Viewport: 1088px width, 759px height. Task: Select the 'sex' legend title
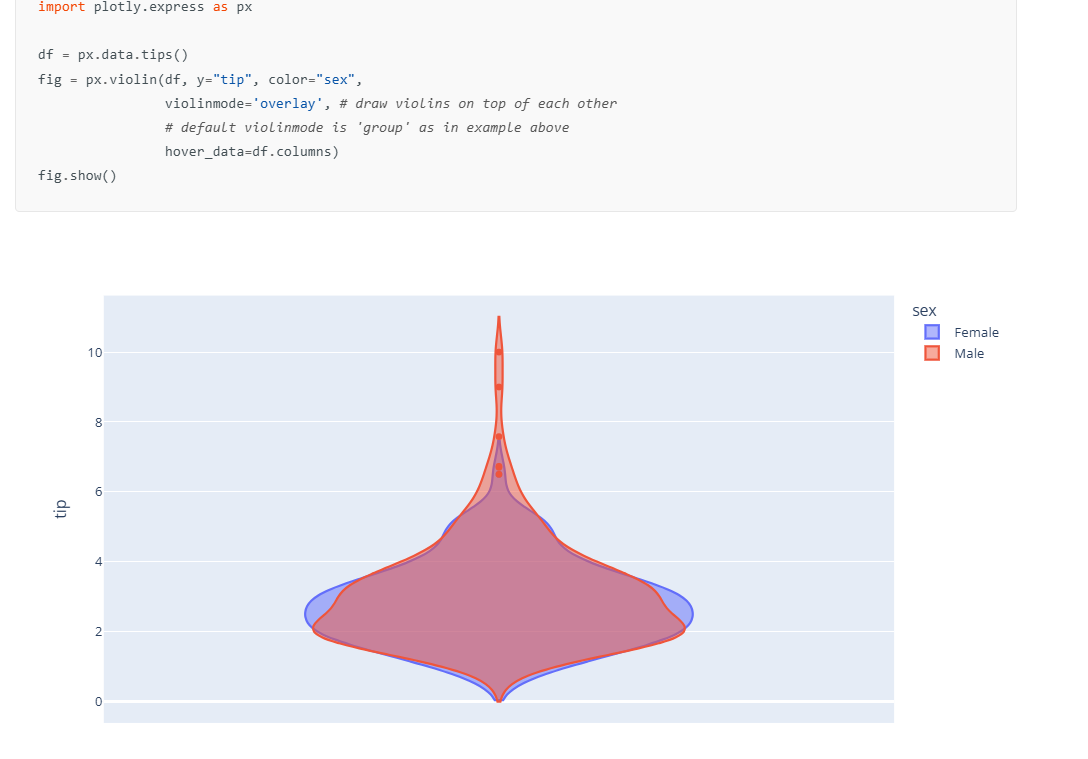click(x=923, y=310)
